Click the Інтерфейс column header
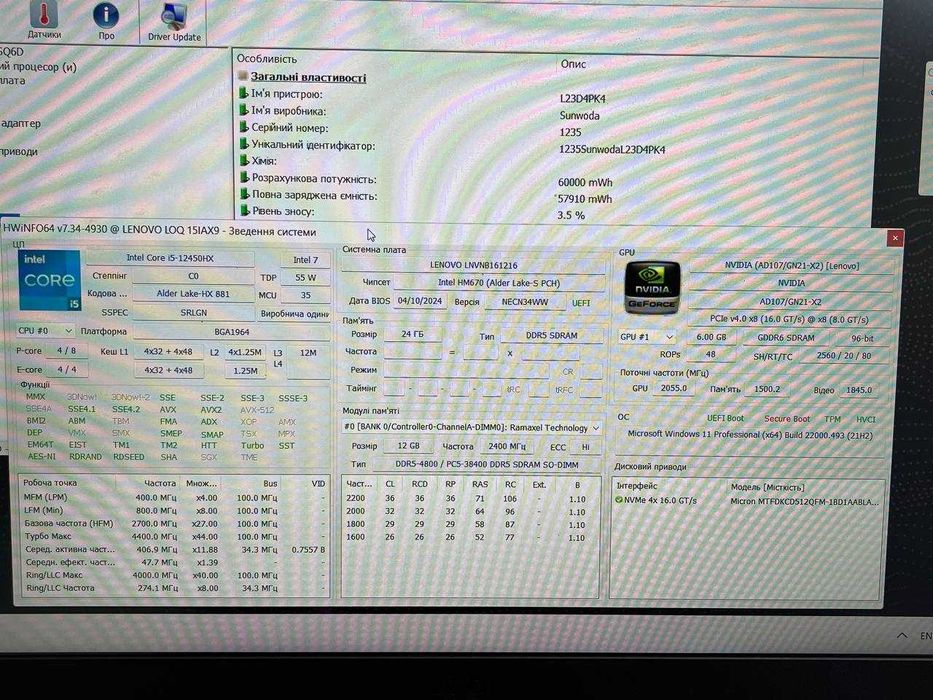Screen dimensions: 933x700 pyautogui.click(x=637, y=486)
